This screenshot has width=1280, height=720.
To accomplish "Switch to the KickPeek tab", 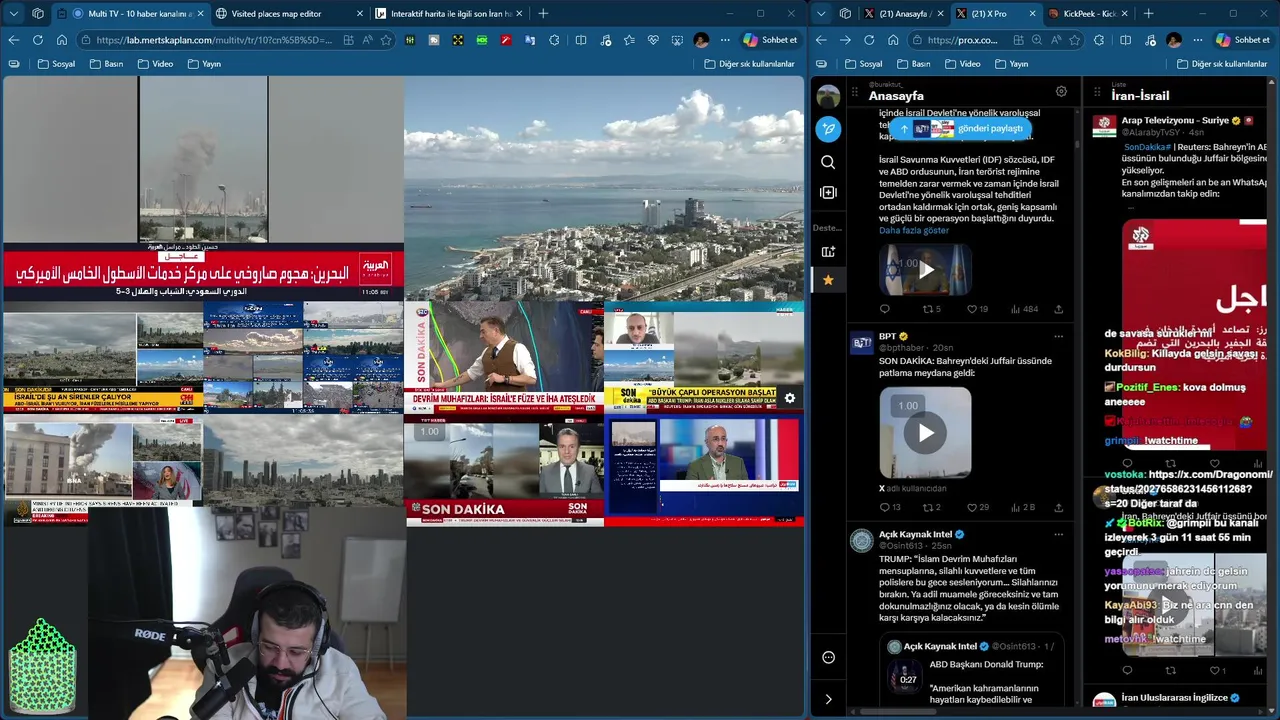I will point(1088,14).
